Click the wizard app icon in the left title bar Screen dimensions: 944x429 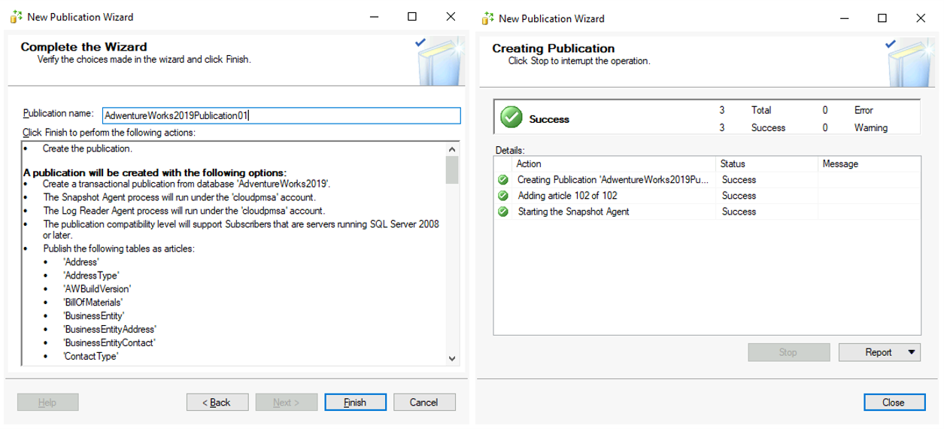click(16, 17)
